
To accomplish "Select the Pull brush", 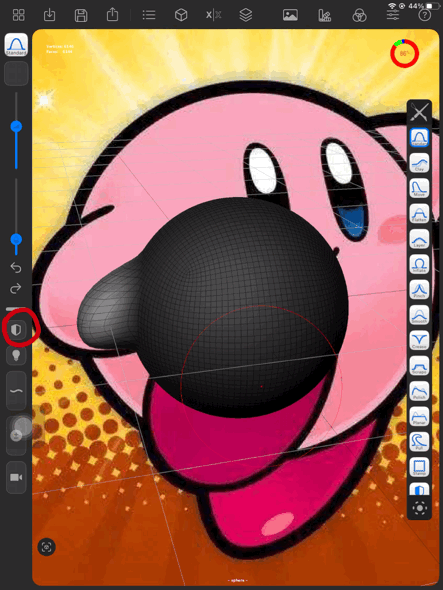I will pyautogui.click(x=419, y=442).
